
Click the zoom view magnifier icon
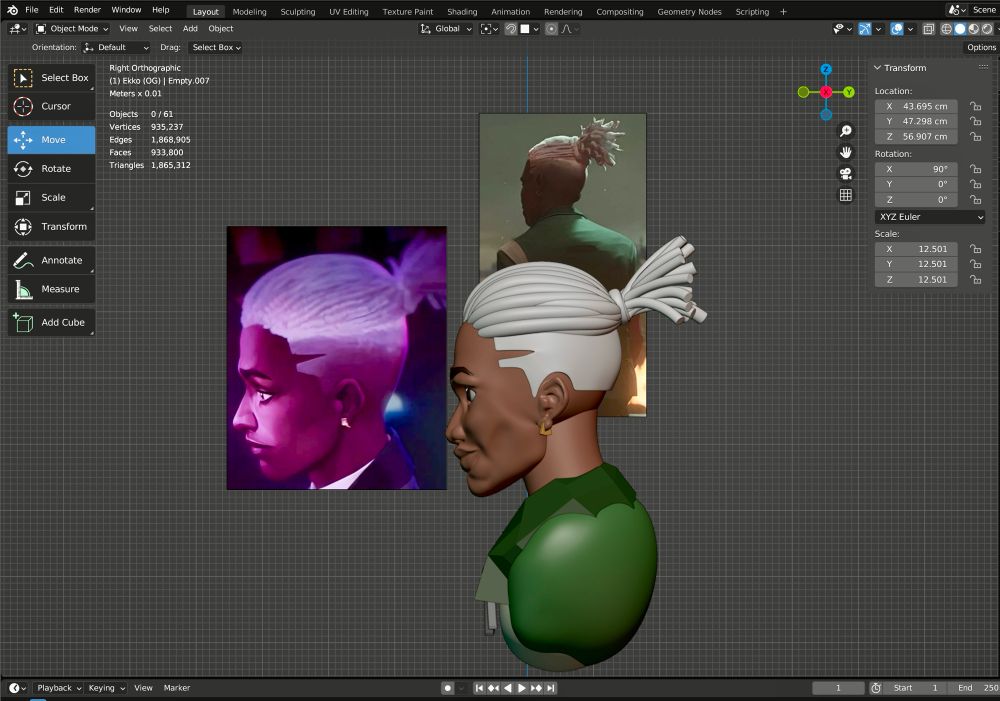846,131
